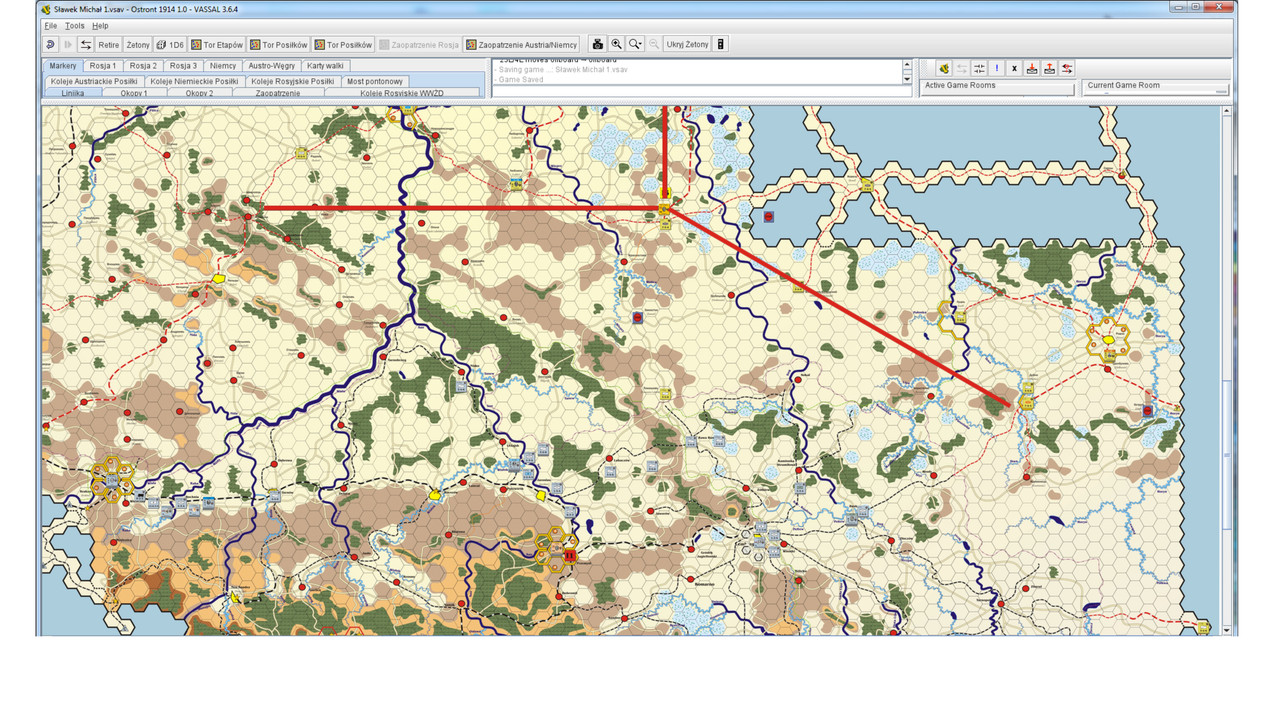This screenshot has width=1280, height=705.
Task: Open the Help menu
Action: (100, 25)
